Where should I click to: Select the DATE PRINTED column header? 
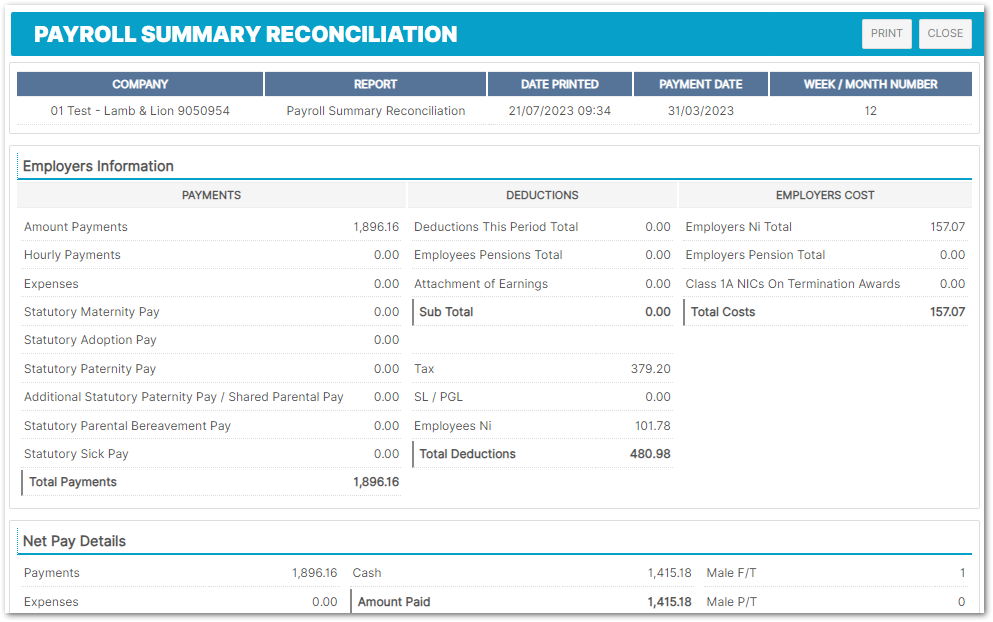click(559, 84)
